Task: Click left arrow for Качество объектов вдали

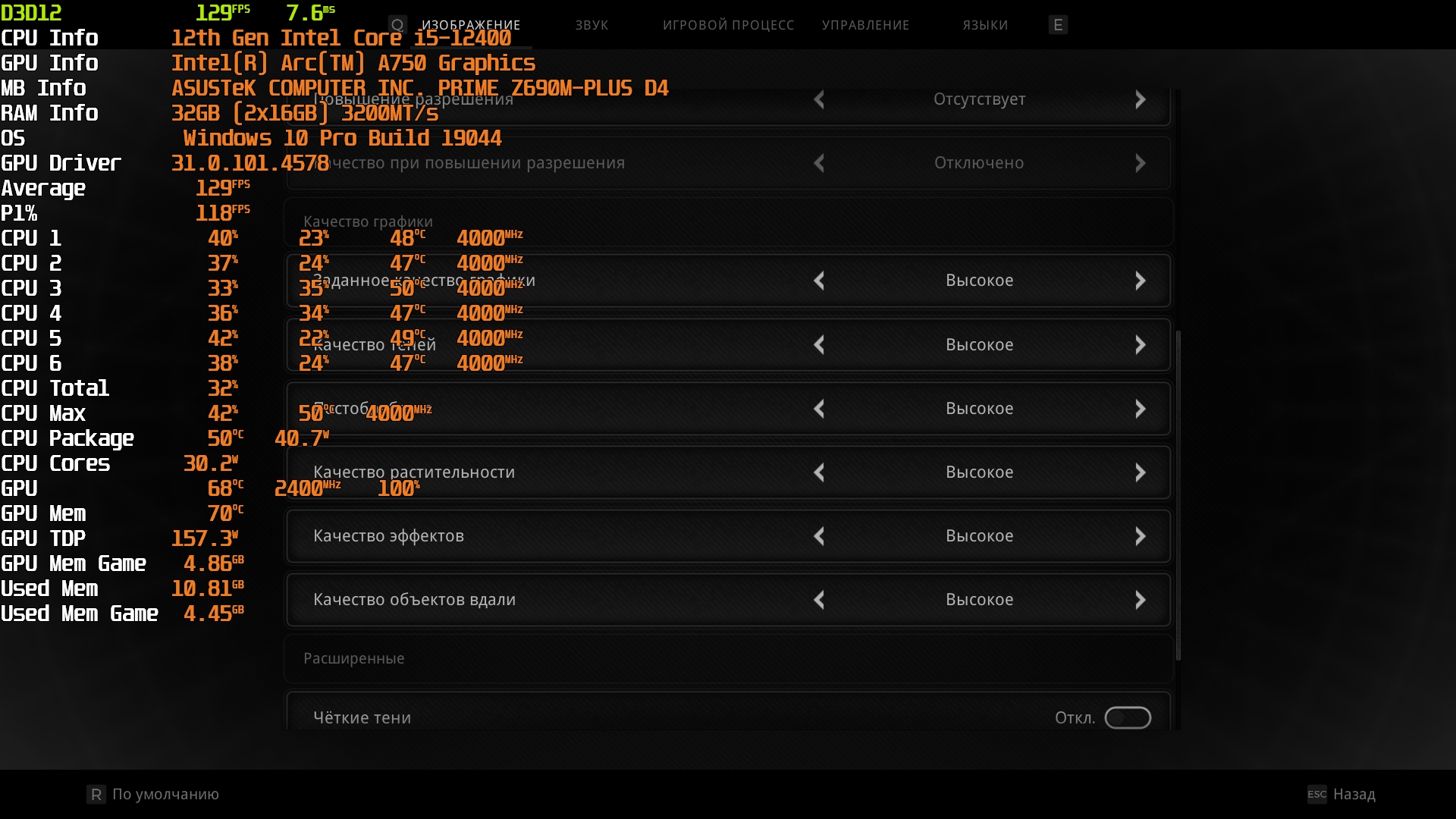Action: point(819,600)
